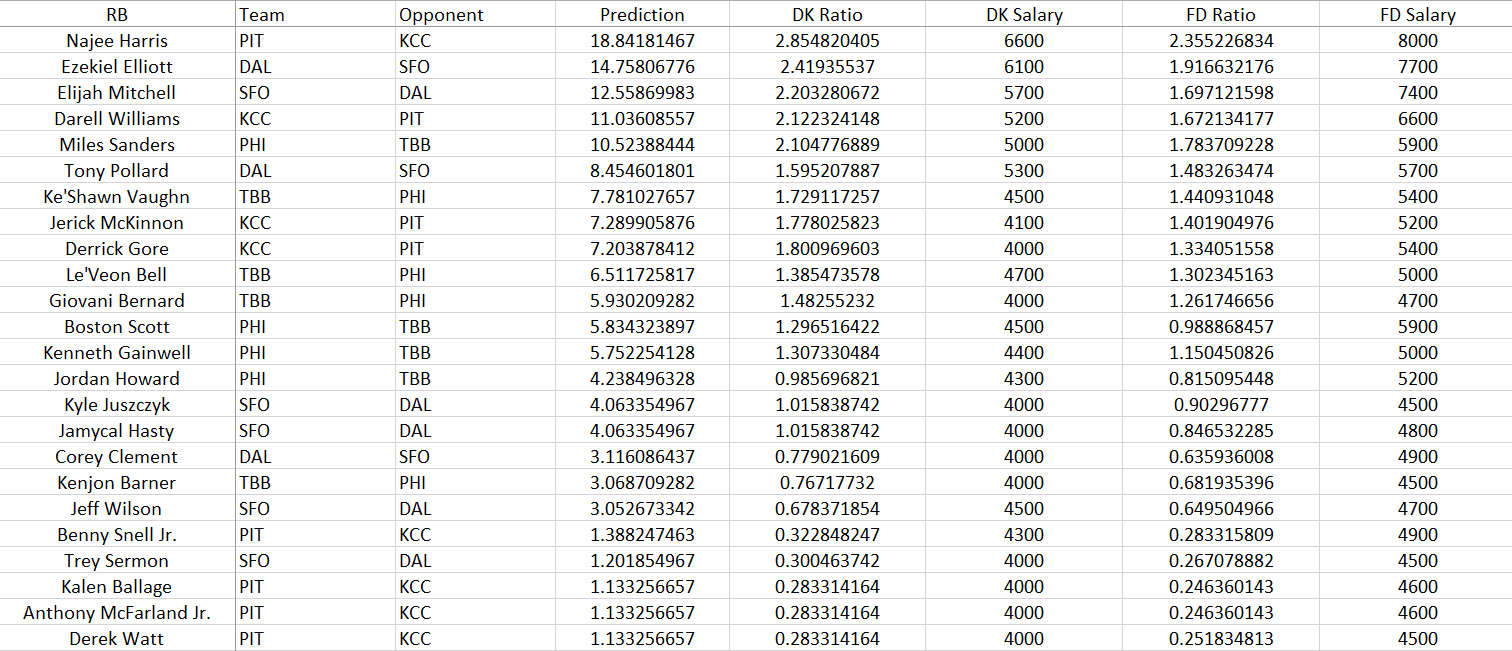Select the Corey Clement cell

(x=117, y=457)
